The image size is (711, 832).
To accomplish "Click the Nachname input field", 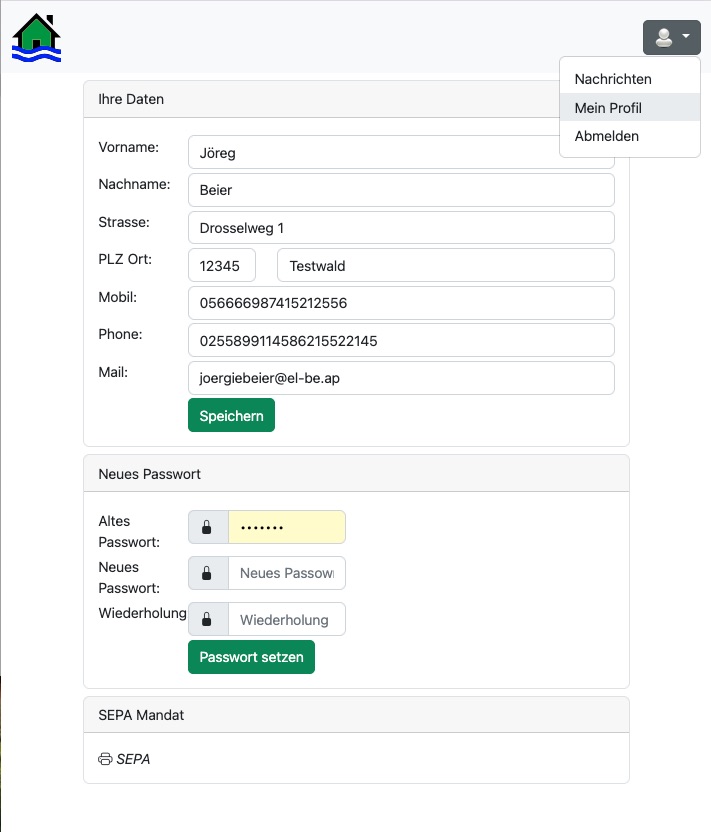I will [400, 190].
